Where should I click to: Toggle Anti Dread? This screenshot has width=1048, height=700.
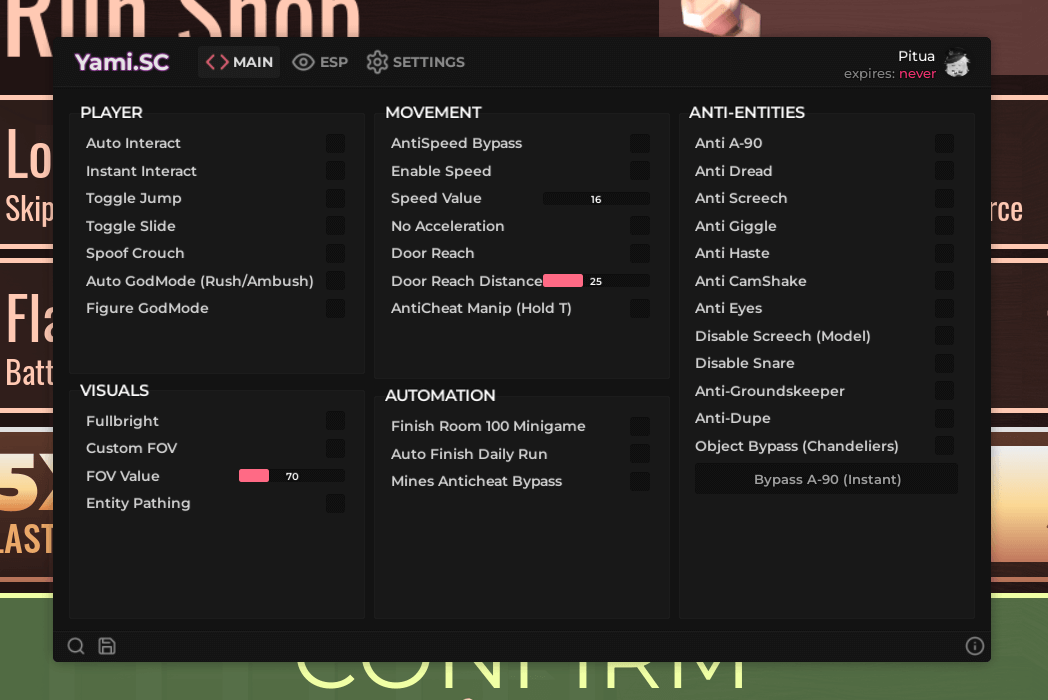pyautogui.click(x=944, y=170)
